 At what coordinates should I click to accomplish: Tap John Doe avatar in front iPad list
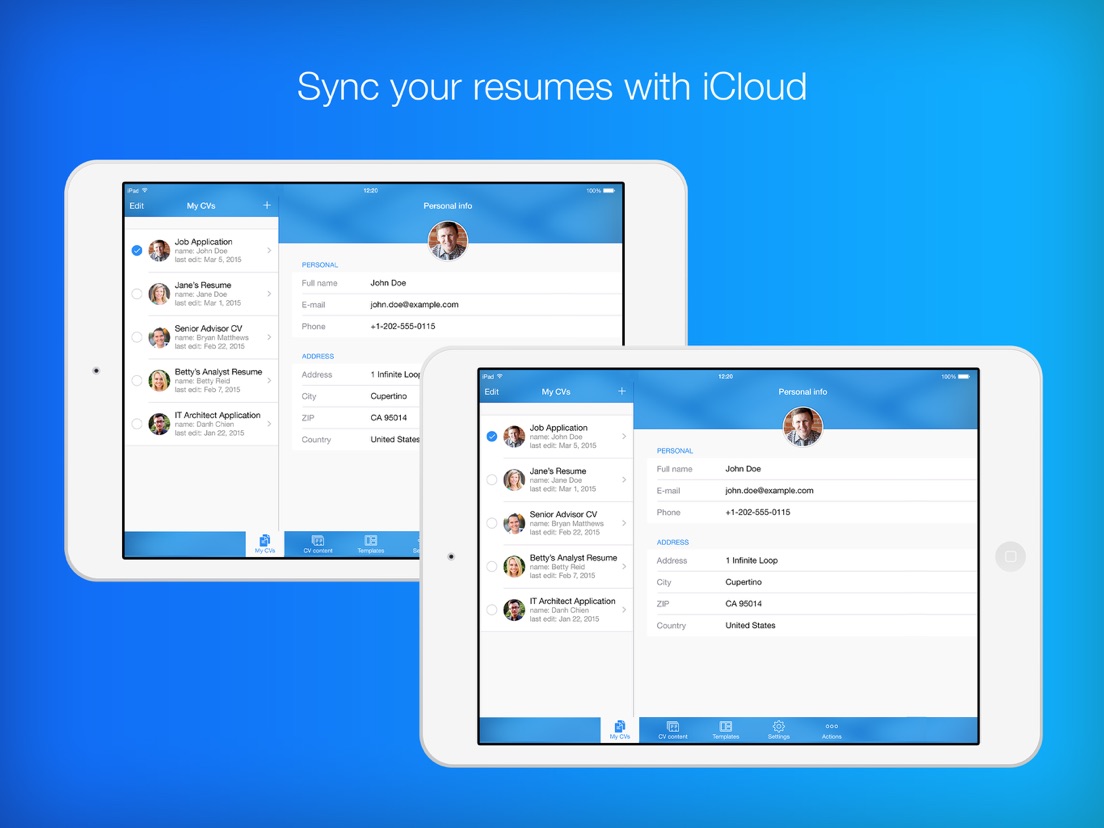pyautogui.click(x=514, y=437)
